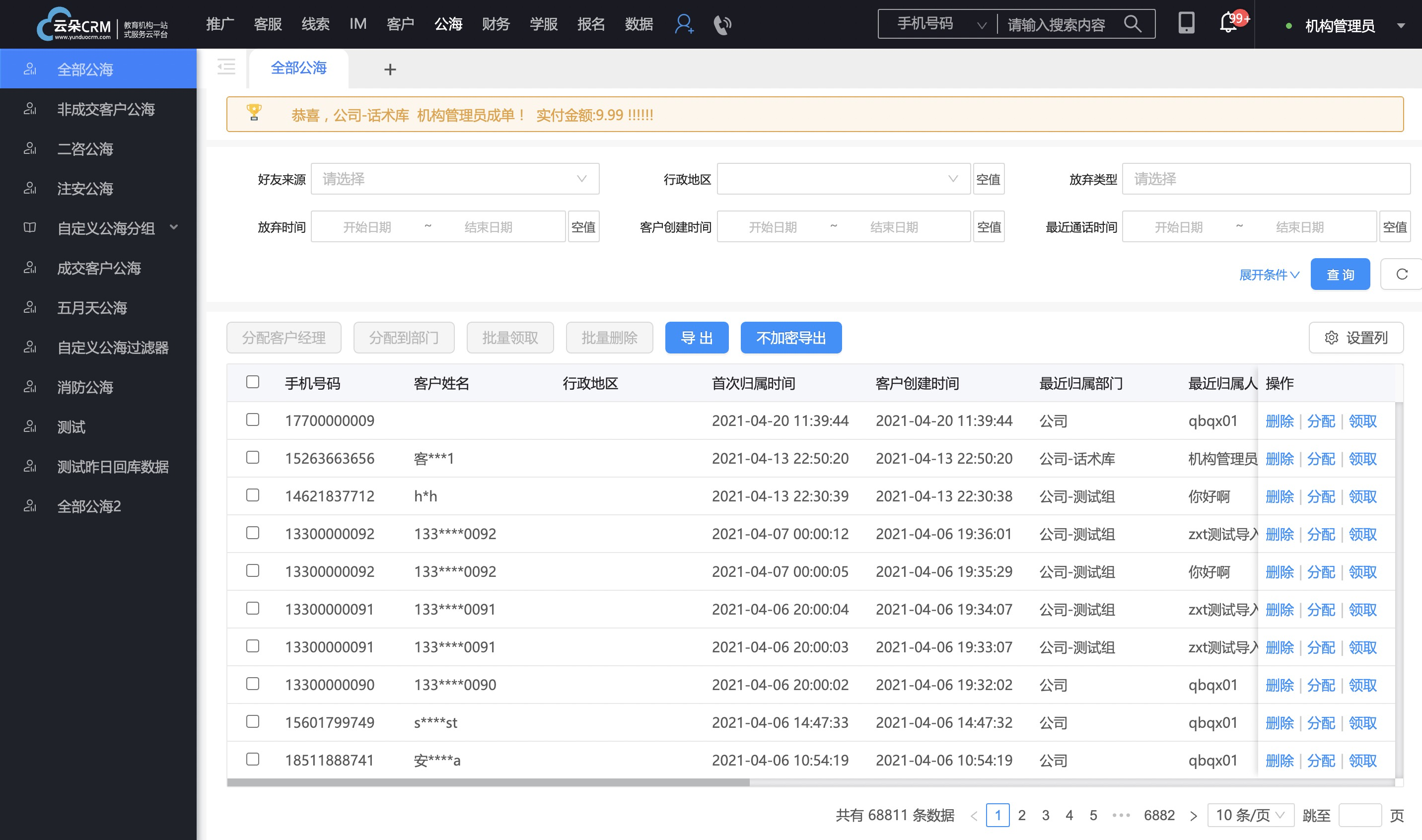Toggle the 13300000092 row checkbox
Image resolution: width=1422 pixels, height=840 pixels.
(x=253, y=533)
